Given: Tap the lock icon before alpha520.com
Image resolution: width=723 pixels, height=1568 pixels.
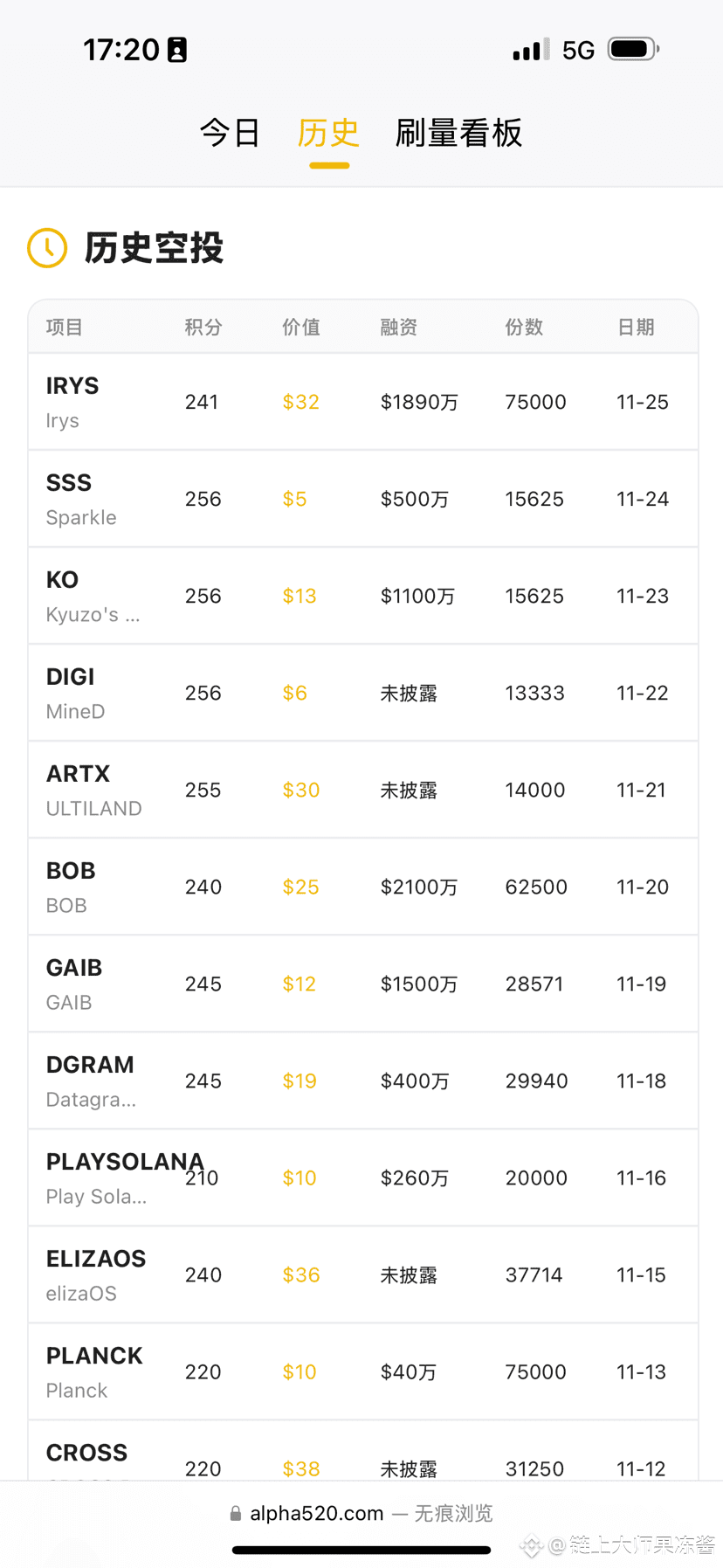Looking at the screenshot, I should click(235, 1514).
